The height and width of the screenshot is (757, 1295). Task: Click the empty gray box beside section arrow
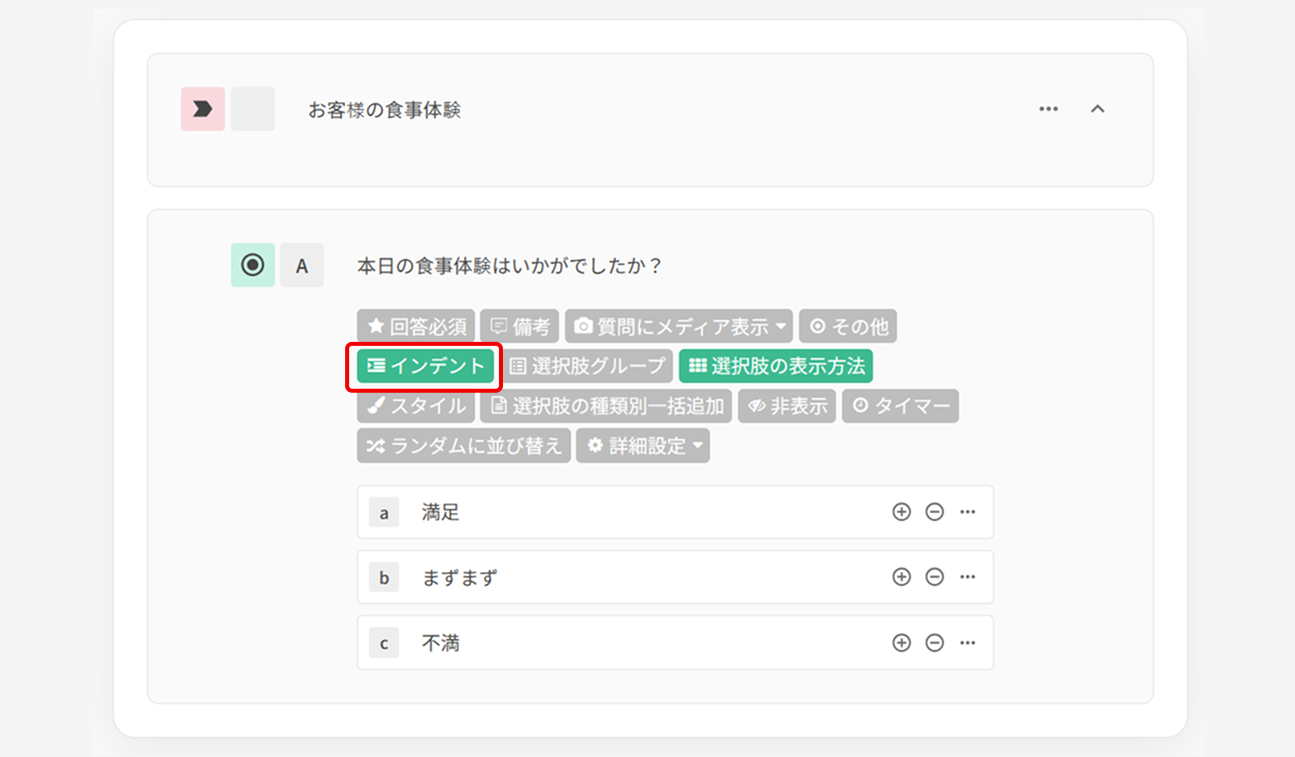click(253, 109)
